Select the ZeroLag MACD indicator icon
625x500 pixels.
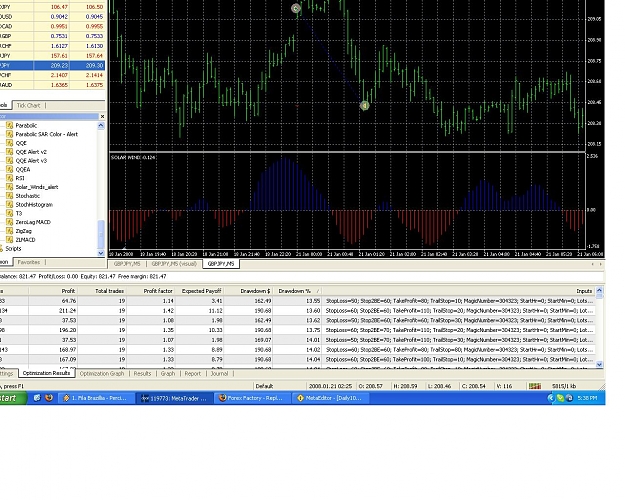tap(10, 222)
